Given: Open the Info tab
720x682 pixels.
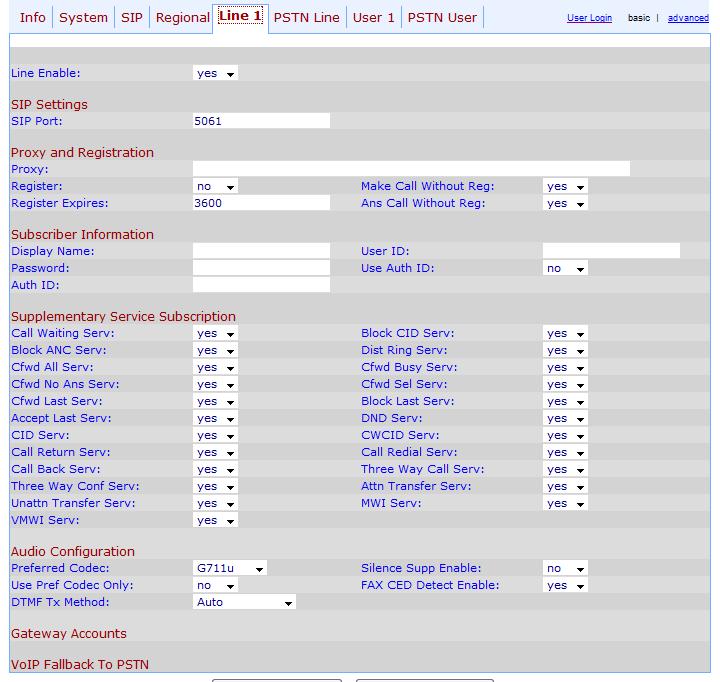Looking at the screenshot, I should tap(33, 17).
